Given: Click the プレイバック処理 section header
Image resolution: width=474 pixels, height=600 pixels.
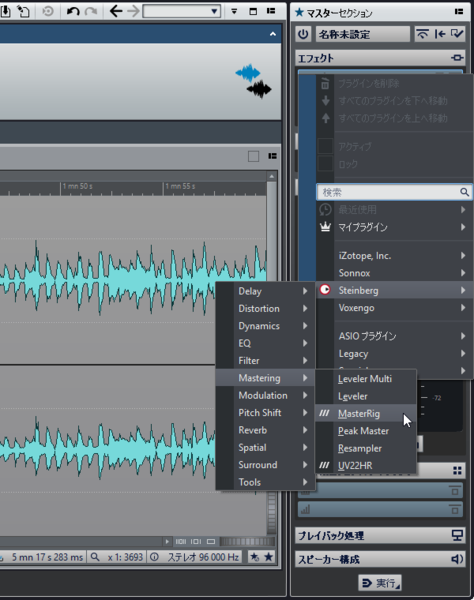Looking at the screenshot, I should (x=380, y=535).
